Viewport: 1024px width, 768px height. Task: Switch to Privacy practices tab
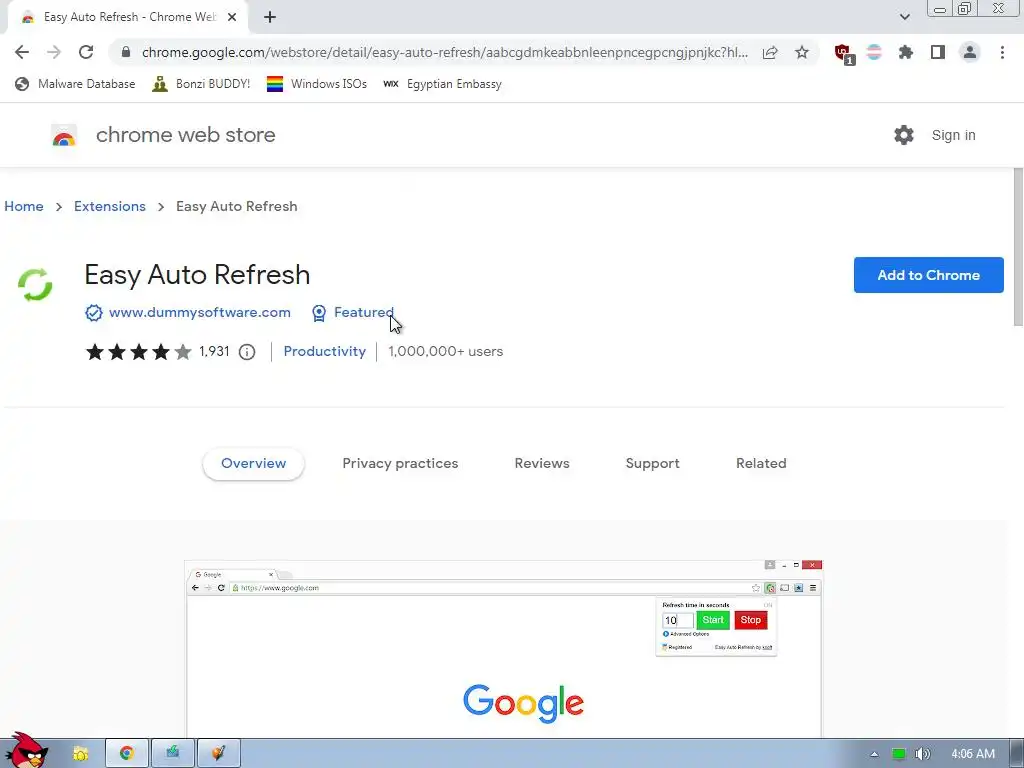400,464
